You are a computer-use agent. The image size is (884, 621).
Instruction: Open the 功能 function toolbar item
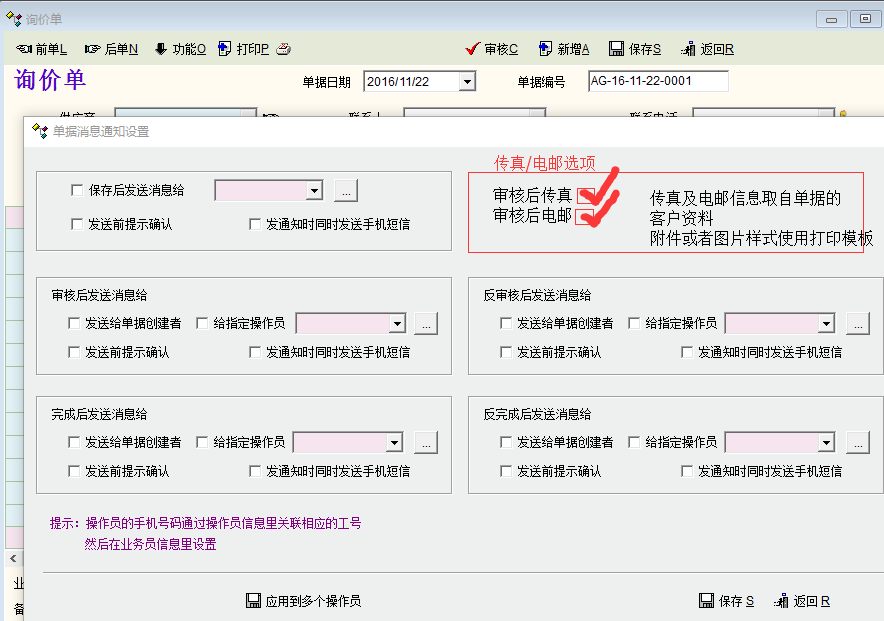click(x=161, y=49)
